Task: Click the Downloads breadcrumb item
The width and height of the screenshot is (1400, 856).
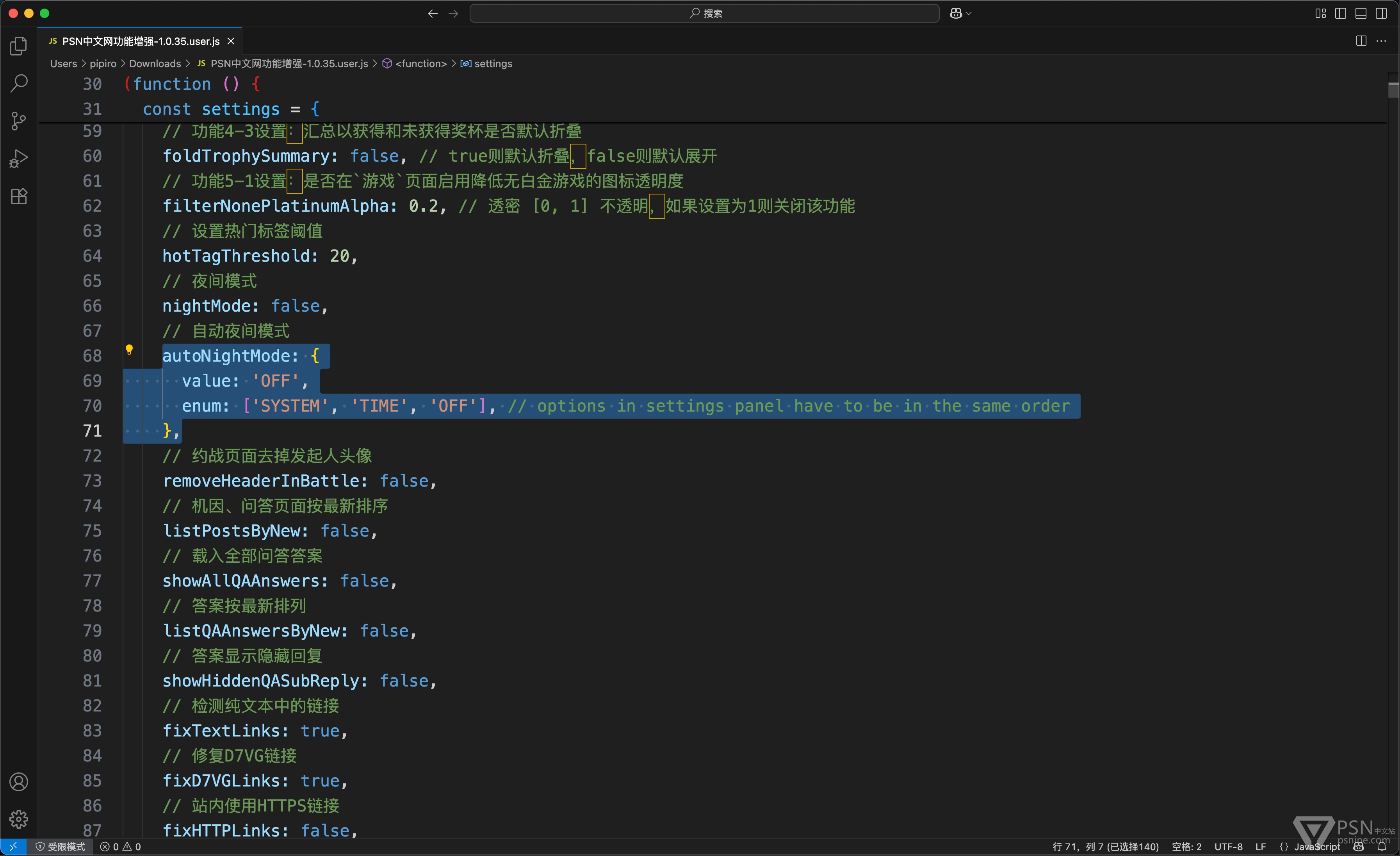Action: (155, 64)
